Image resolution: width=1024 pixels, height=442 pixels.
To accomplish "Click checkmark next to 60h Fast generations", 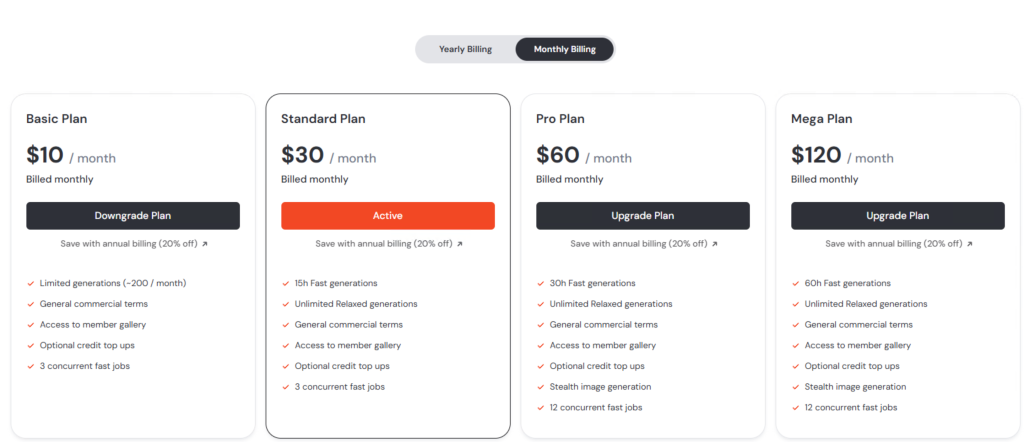I will click(795, 283).
